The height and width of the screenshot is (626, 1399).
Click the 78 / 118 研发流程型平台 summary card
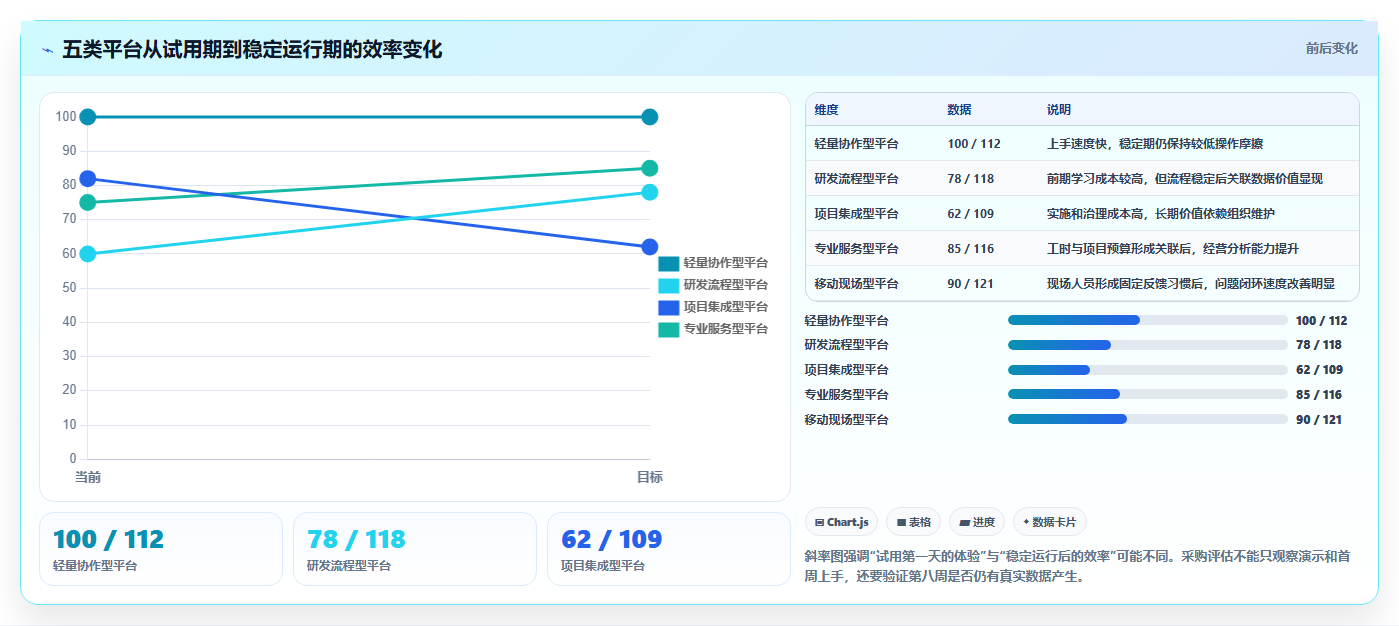click(415, 549)
